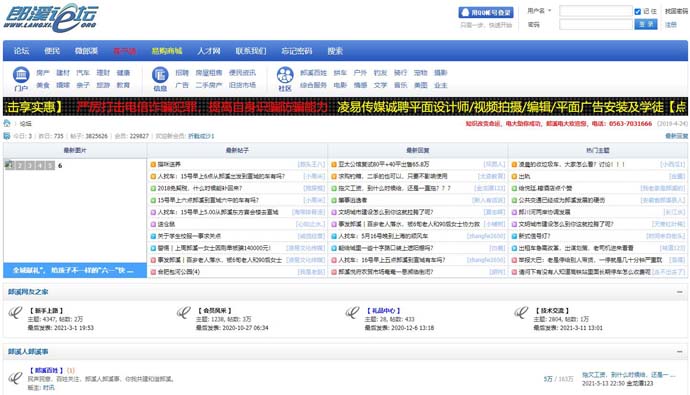The image size is (690, 395).
Task: Open the 旅游 category link
Action: pos(103,85)
